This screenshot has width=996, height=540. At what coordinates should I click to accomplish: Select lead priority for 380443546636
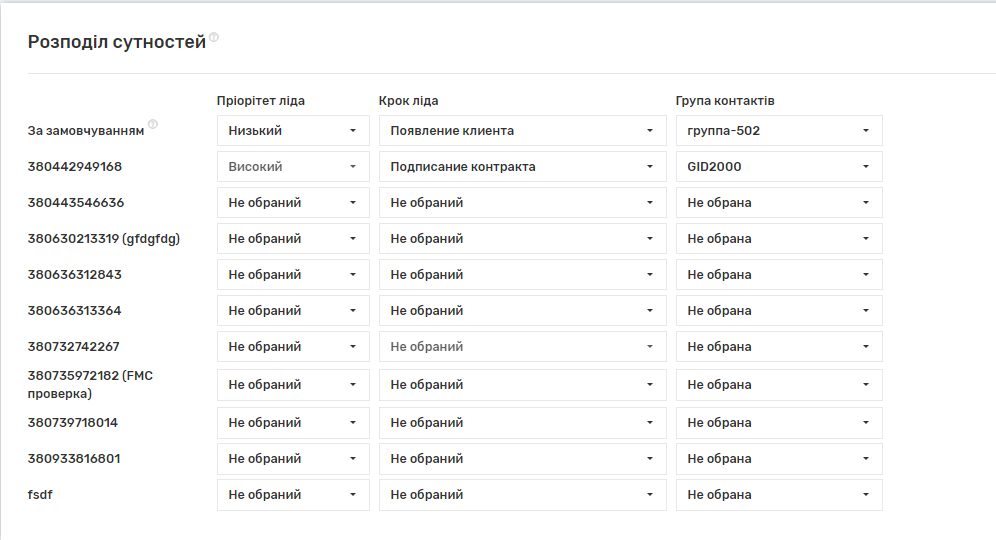click(x=293, y=203)
